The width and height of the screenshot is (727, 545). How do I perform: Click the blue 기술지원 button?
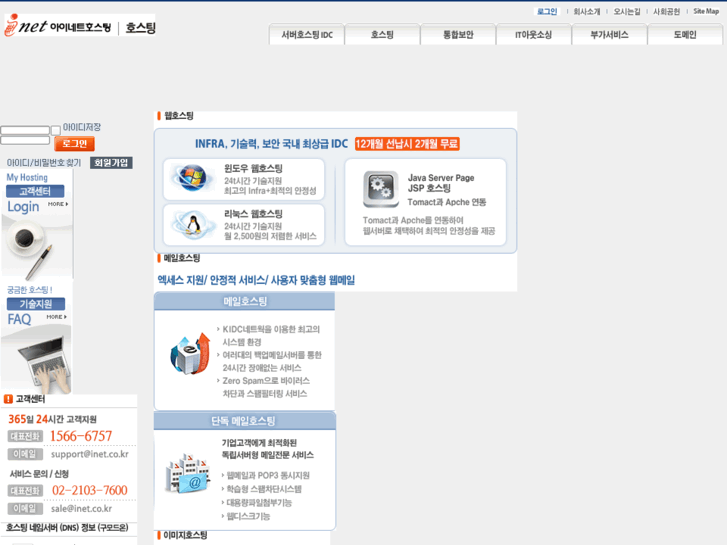click(36, 304)
